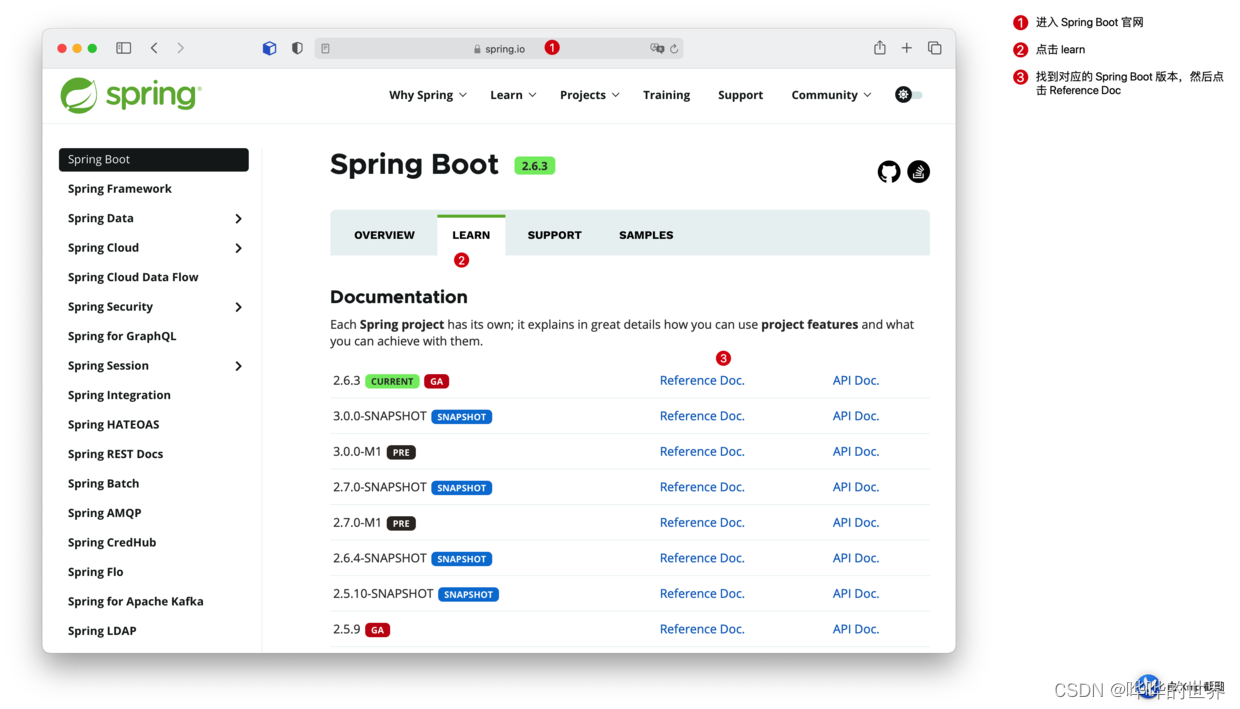Image resolution: width=1240 pixels, height=709 pixels.
Task: Expand the Spring Security sidebar chevron
Action: pos(238,307)
